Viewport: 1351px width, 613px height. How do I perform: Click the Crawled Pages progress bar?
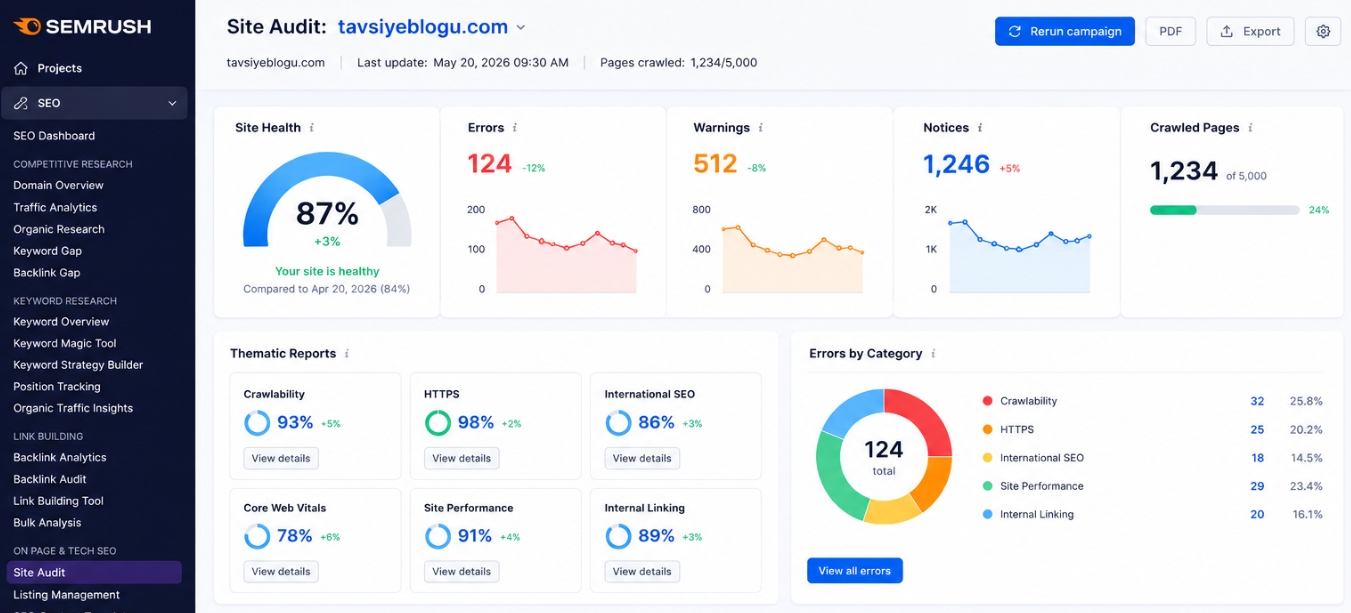click(1225, 210)
